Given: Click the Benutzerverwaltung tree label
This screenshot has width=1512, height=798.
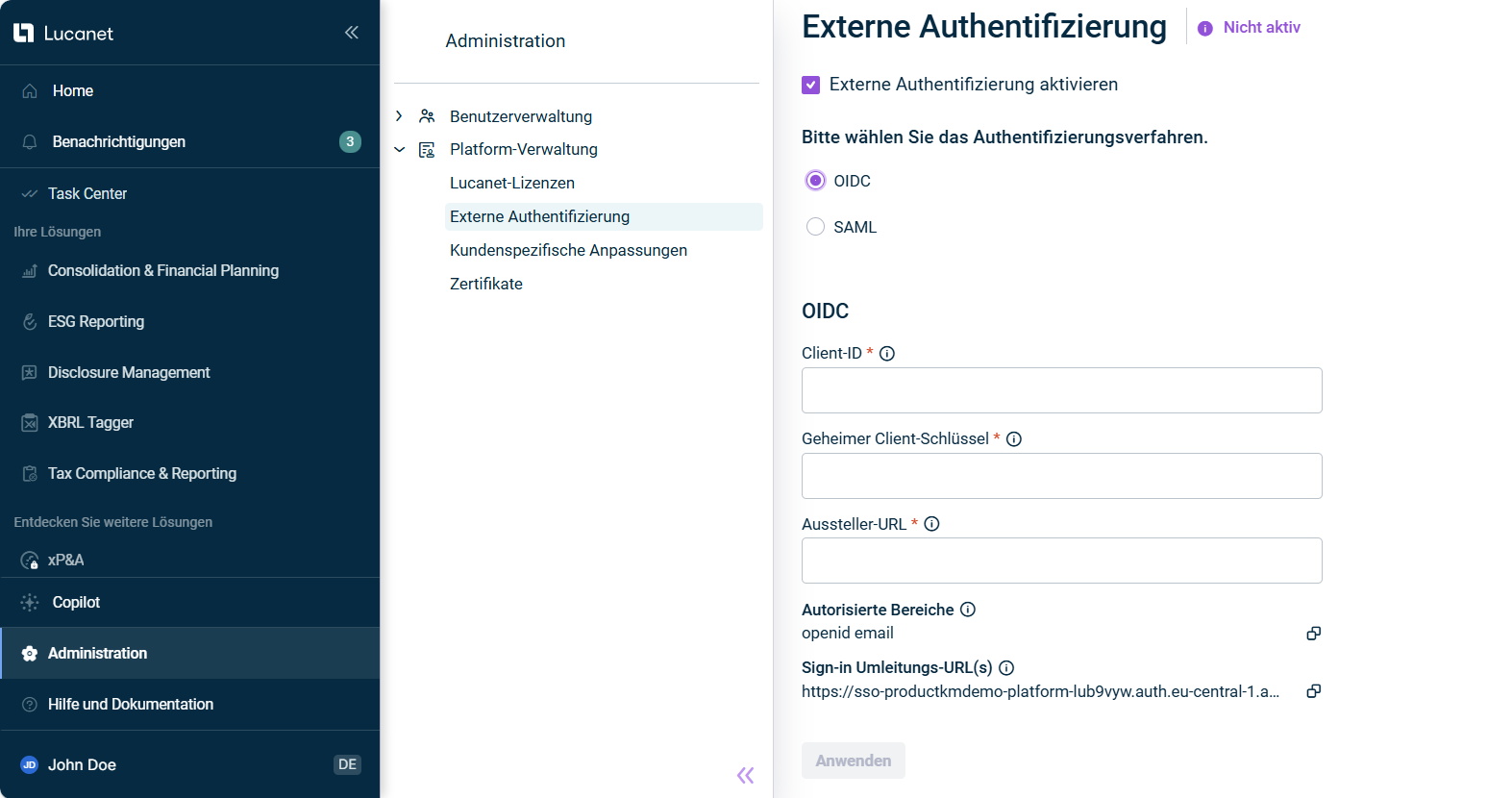Looking at the screenshot, I should (x=521, y=116).
